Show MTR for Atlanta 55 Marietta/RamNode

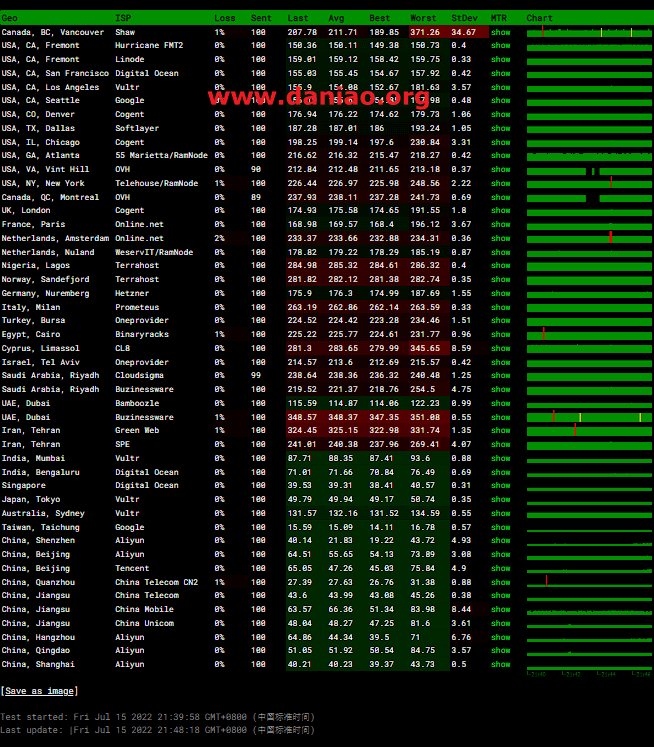click(x=500, y=155)
